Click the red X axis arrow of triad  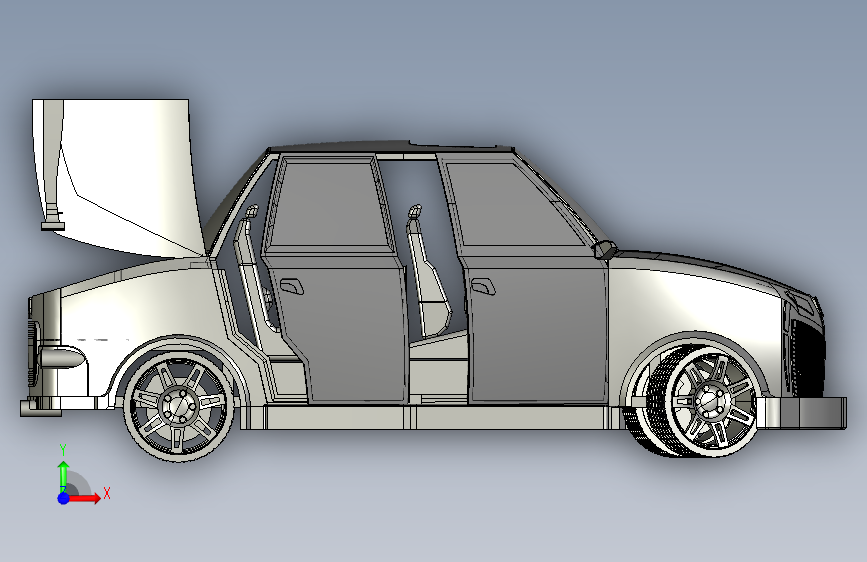pyautogui.click(x=83, y=498)
